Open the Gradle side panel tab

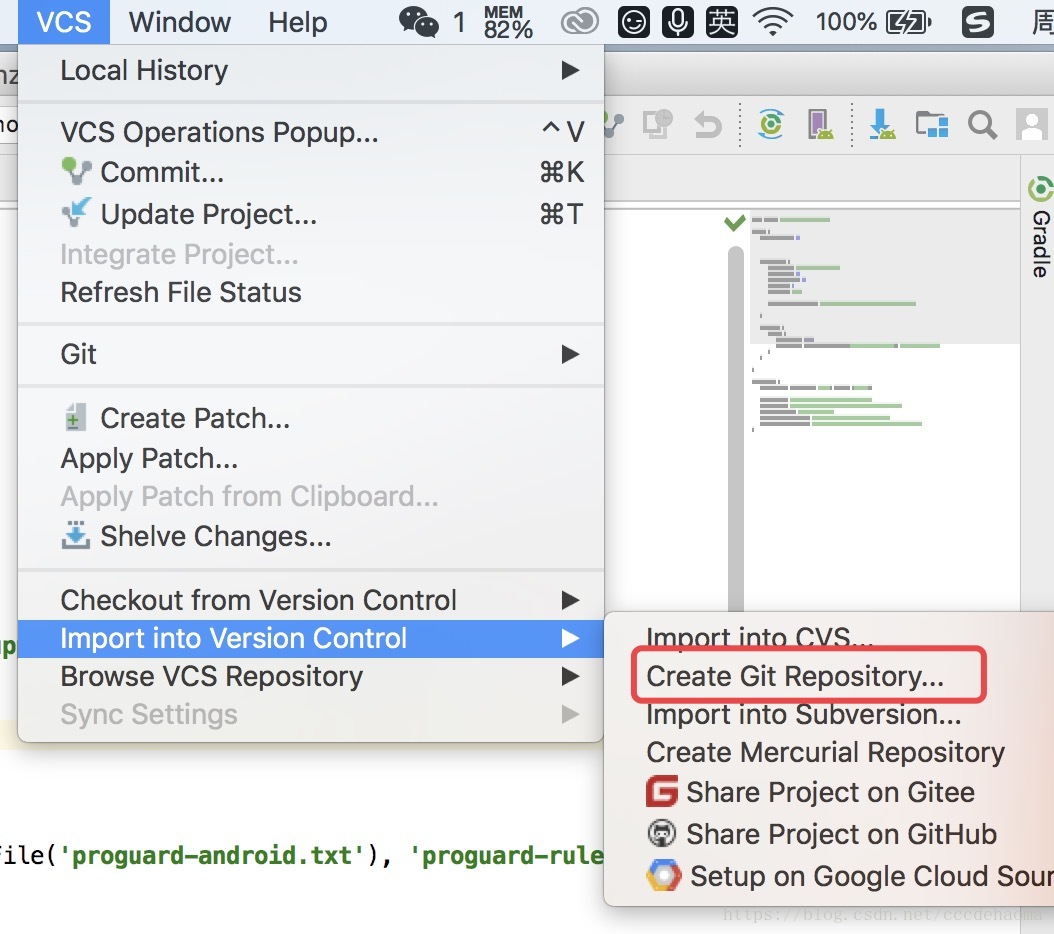coord(1039,227)
